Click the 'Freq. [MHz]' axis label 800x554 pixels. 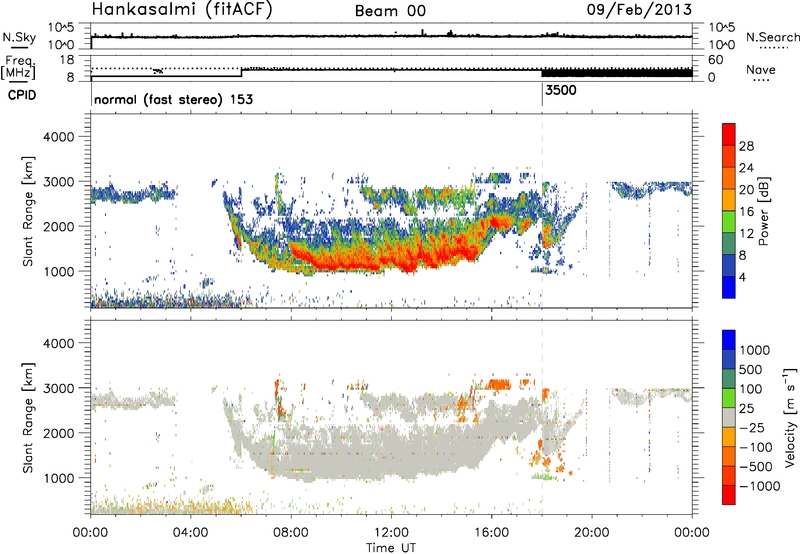18,67
